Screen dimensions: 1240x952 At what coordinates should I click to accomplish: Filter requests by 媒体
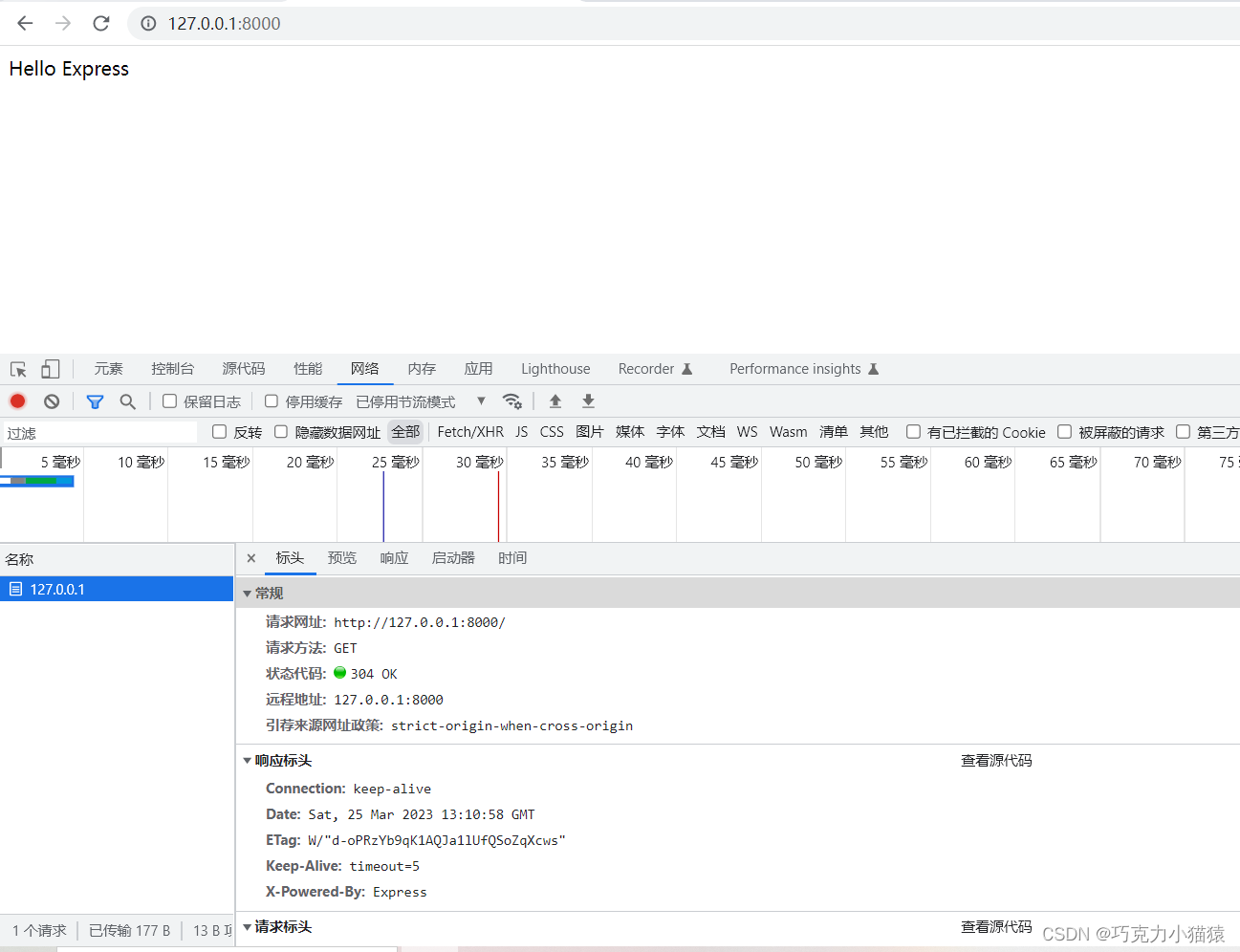pos(630,432)
